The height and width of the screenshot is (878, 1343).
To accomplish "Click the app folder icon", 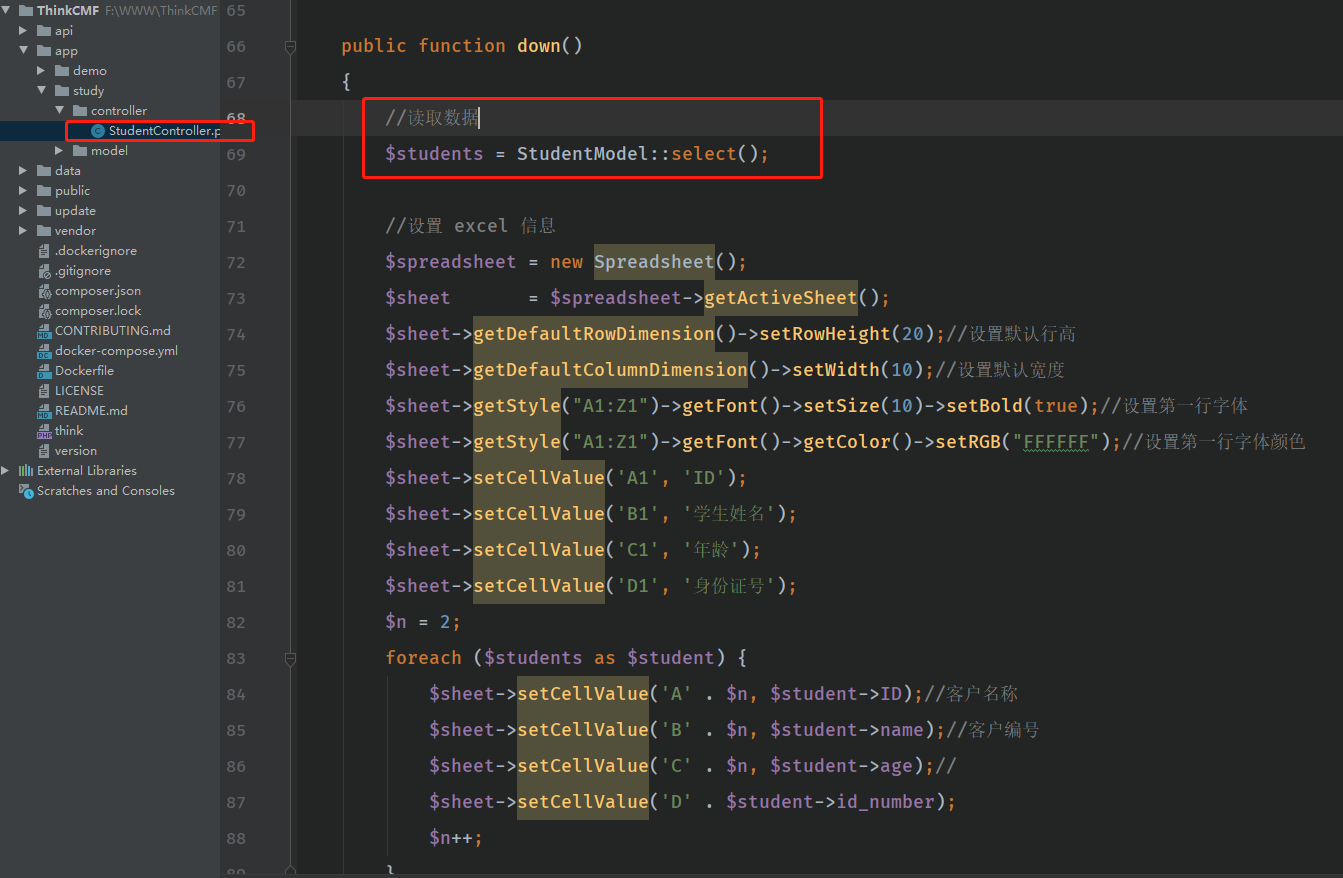I will (x=44, y=51).
